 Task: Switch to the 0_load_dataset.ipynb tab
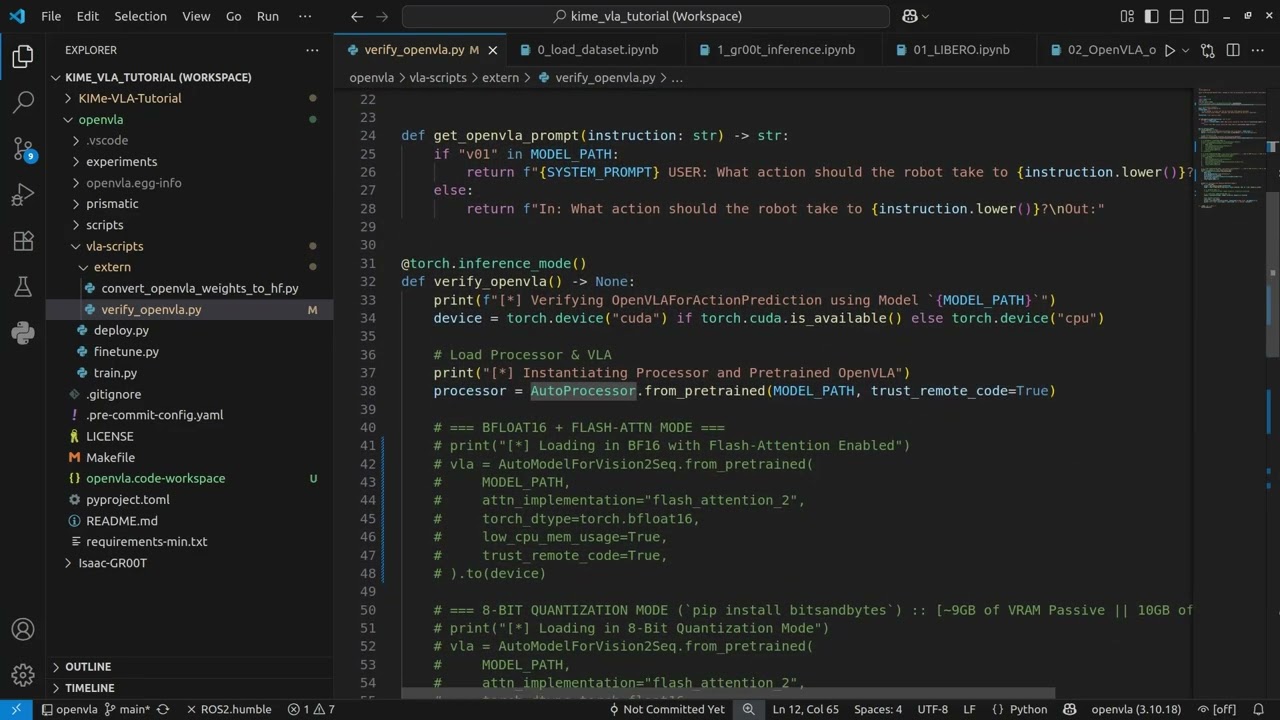596,50
